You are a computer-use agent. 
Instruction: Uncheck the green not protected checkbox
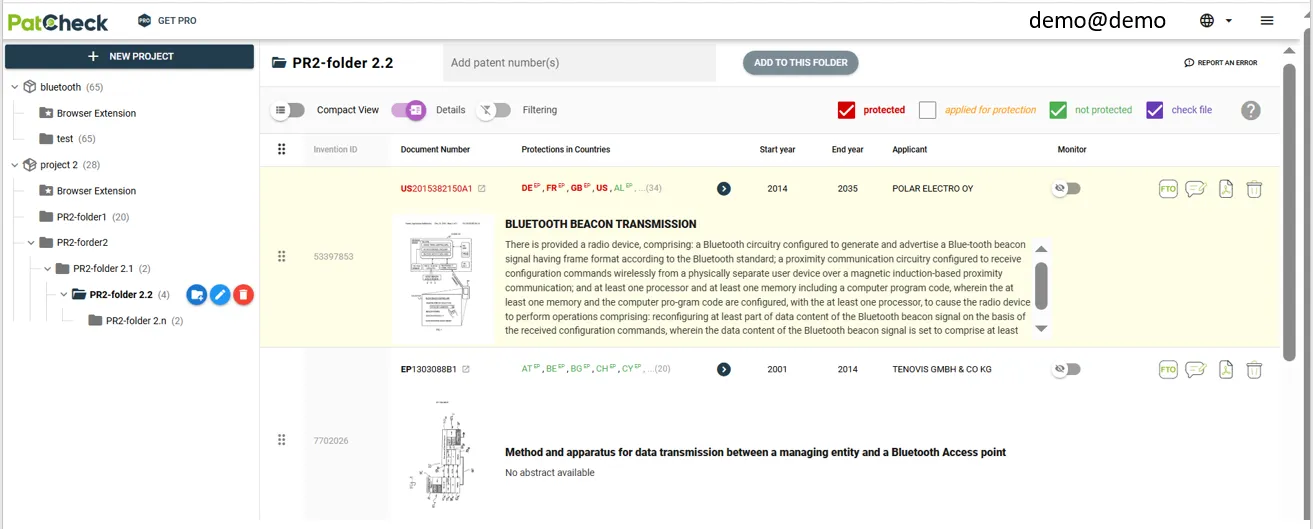1058,110
